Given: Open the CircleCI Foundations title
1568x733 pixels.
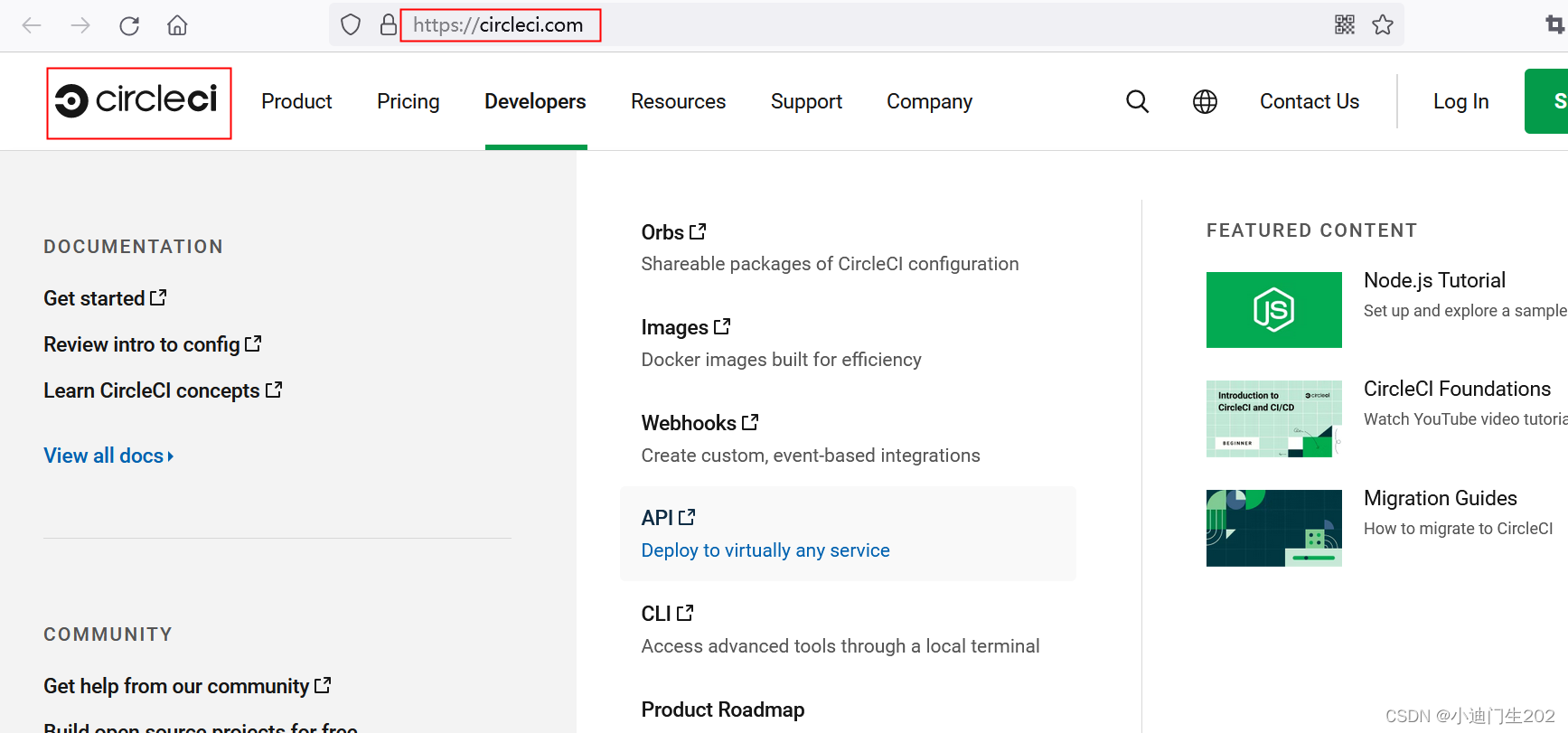Looking at the screenshot, I should (x=1458, y=389).
